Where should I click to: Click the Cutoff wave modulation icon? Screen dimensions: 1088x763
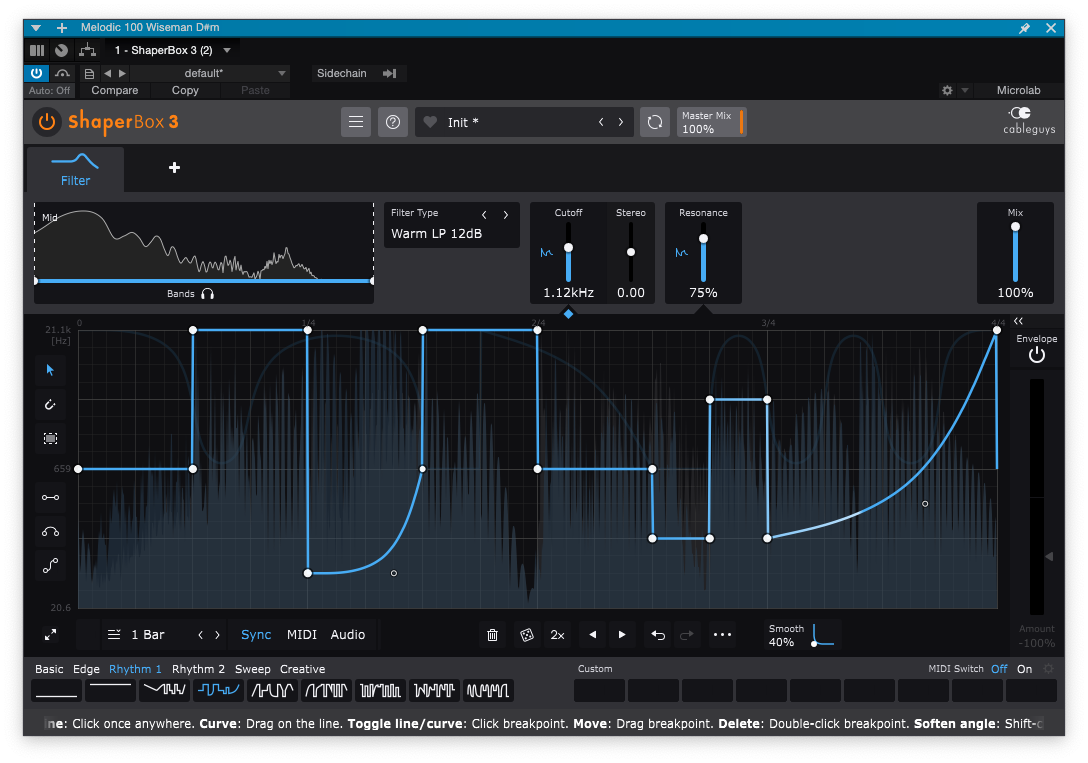(x=547, y=252)
